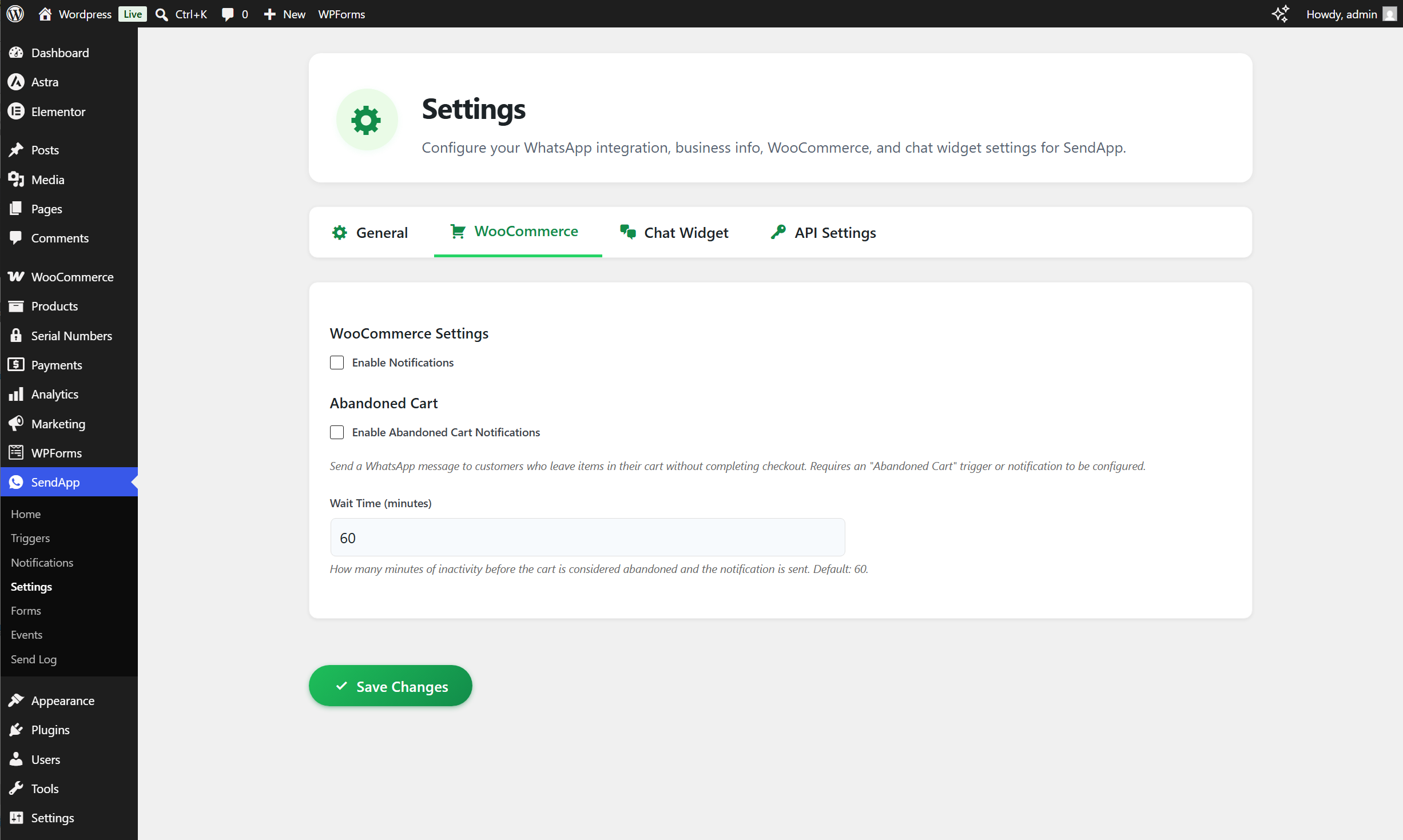The height and width of the screenshot is (840, 1403).
Task: Open the Events submenu link
Action: [x=26, y=635]
